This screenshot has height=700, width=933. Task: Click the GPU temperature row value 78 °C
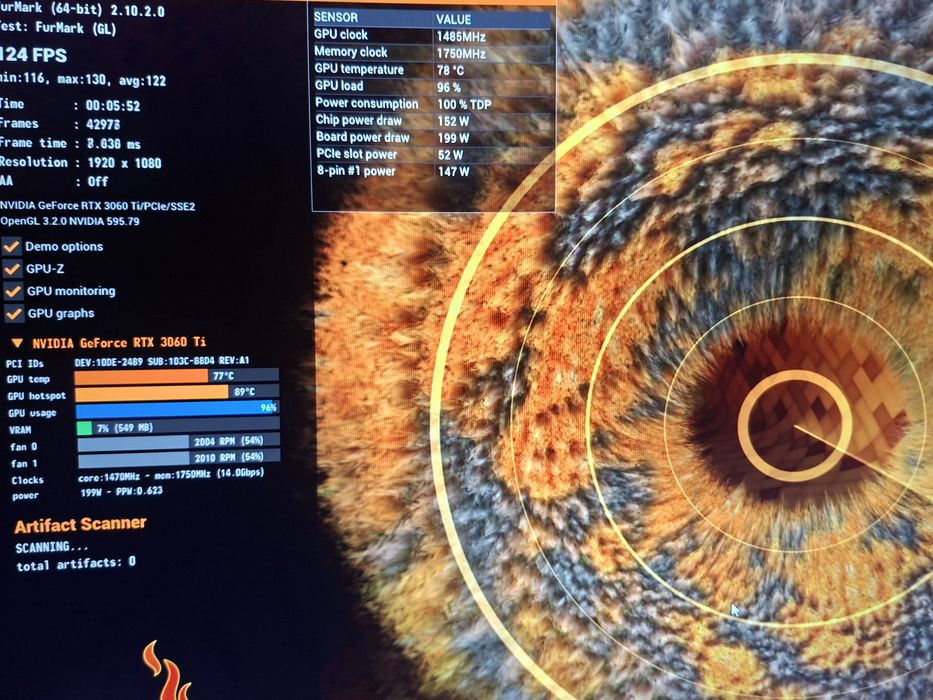tap(450, 71)
